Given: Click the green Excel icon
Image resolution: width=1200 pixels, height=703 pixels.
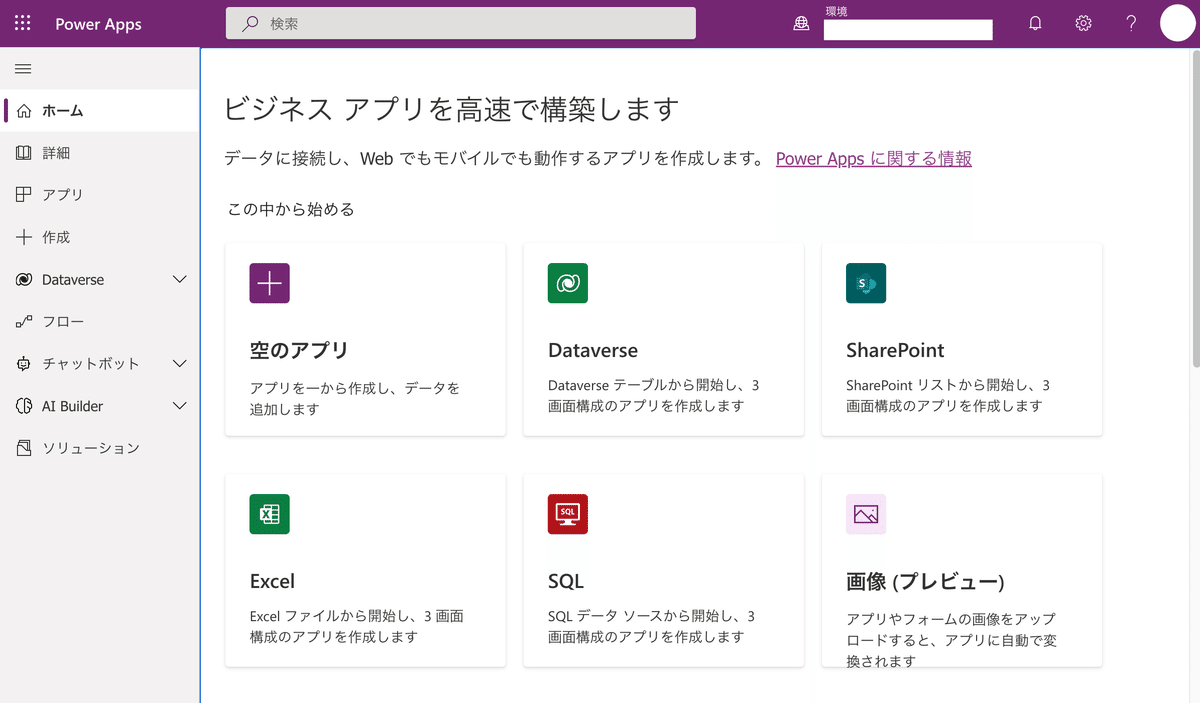Looking at the screenshot, I should pyautogui.click(x=269, y=514).
